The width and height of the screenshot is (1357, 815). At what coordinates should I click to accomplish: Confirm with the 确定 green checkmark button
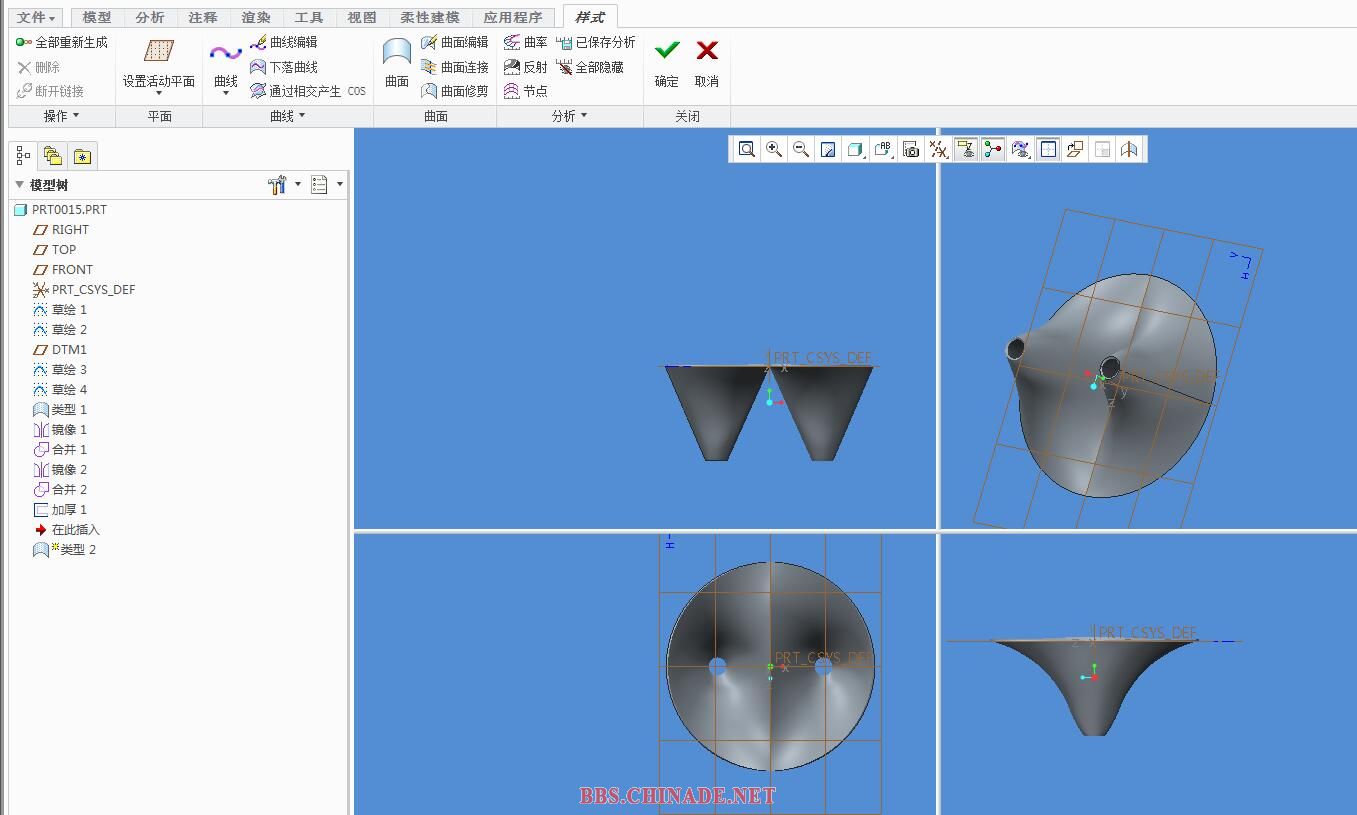[x=667, y=62]
